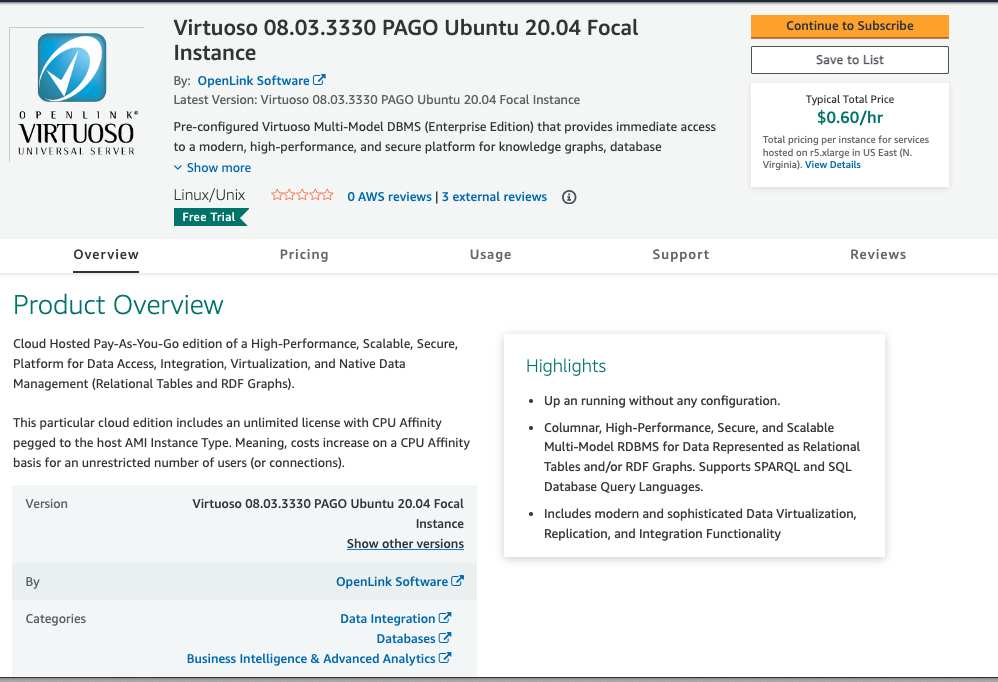Go to the Support tab
Image resolution: width=998 pixels, height=682 pixels.
point(680,254)
